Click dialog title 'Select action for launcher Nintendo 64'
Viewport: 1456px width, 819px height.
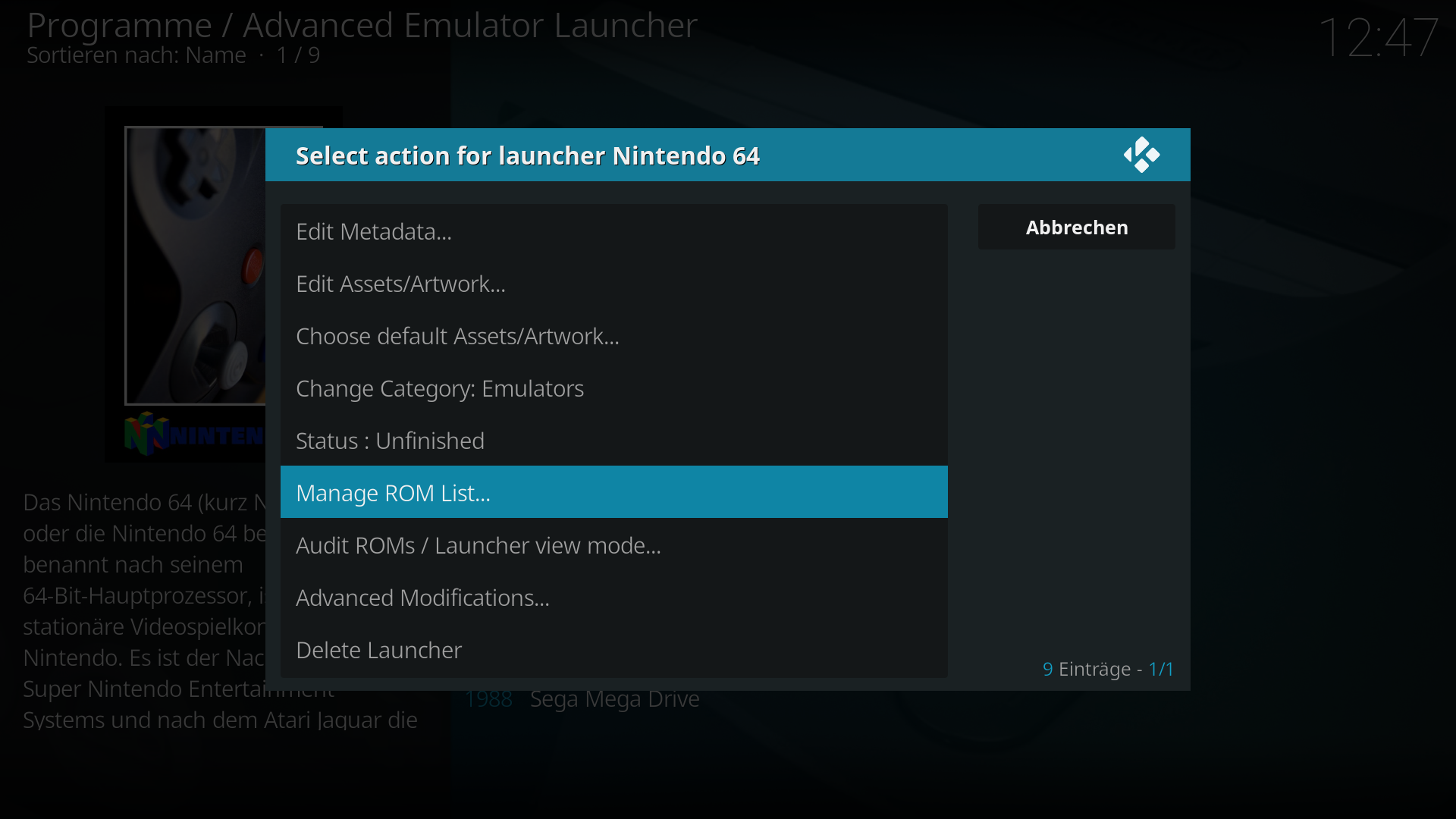tap(528, 155)
